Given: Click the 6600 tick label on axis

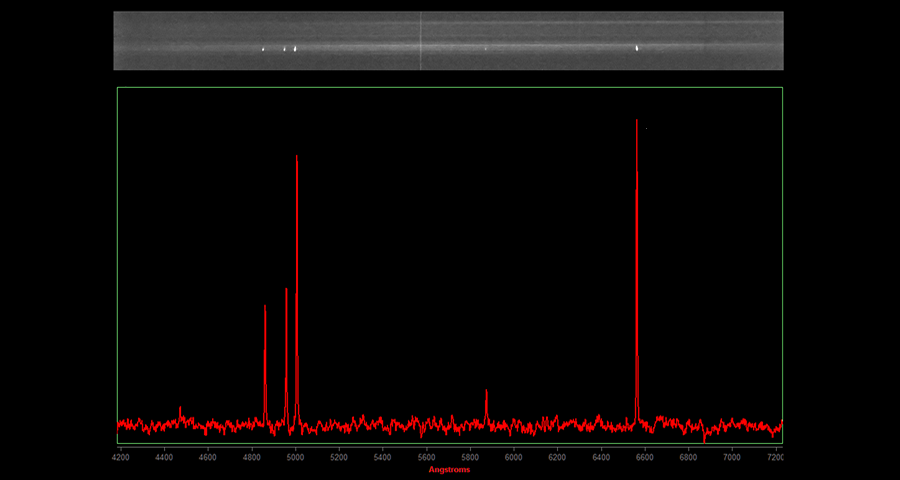Looking at the screenshot, I should [644, 457].
